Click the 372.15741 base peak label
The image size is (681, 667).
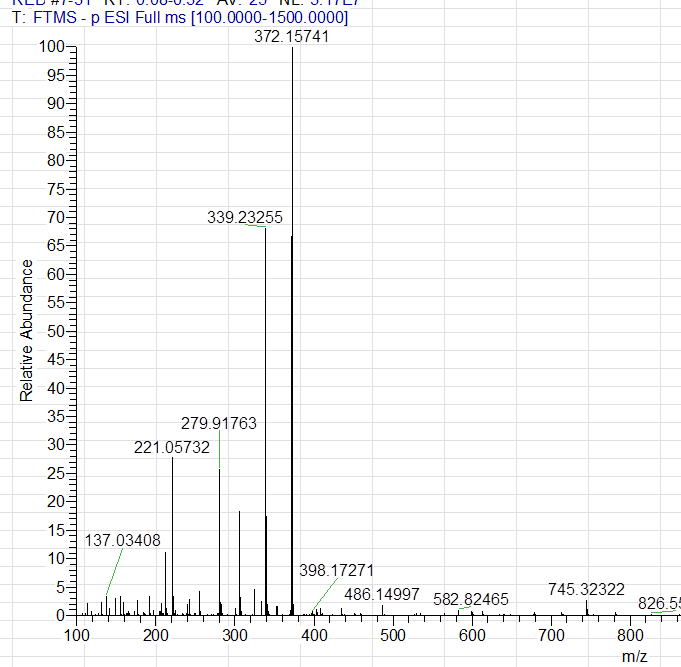[x=292, y=37]
